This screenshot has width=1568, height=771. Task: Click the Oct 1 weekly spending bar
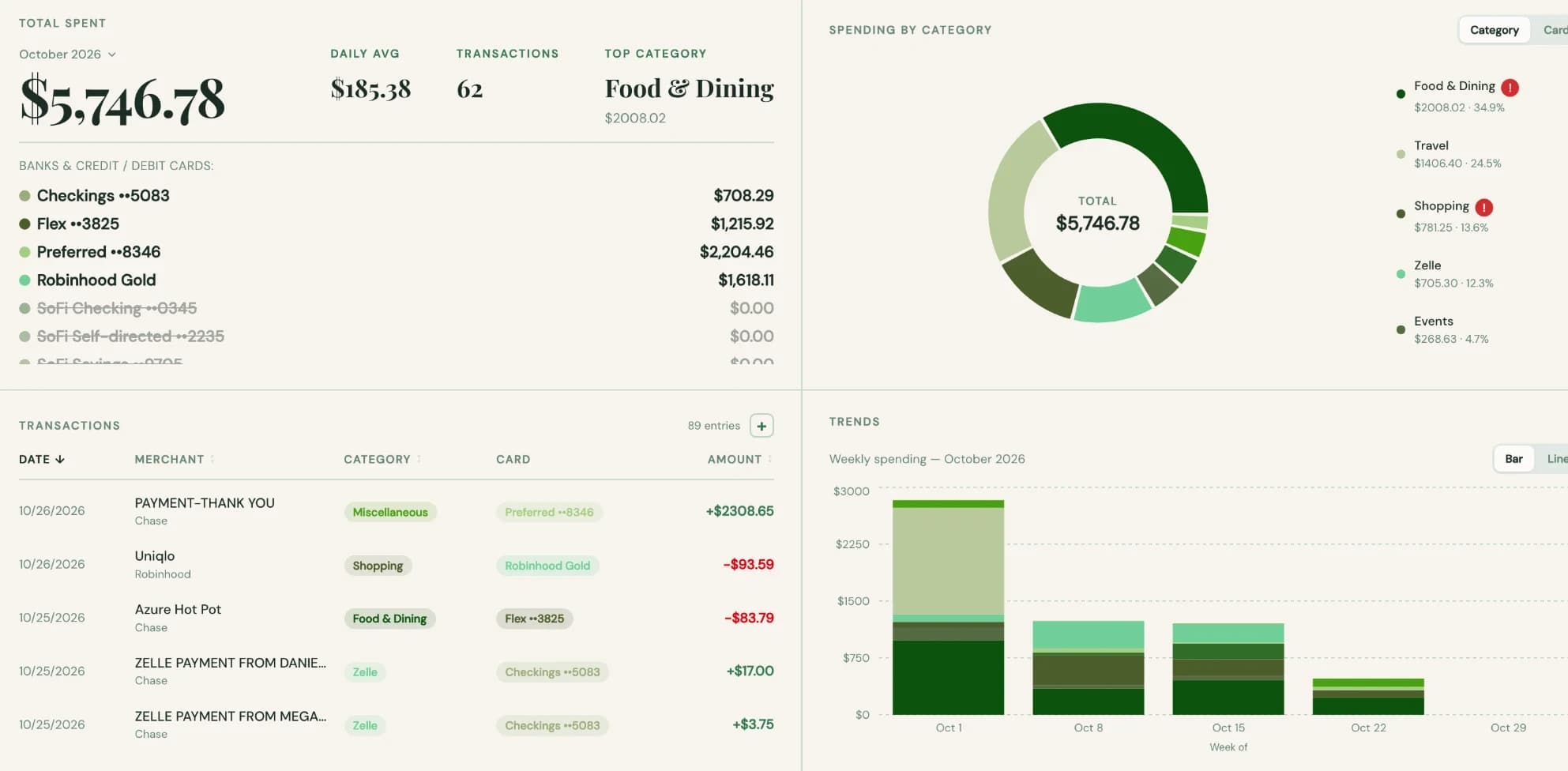948,607
